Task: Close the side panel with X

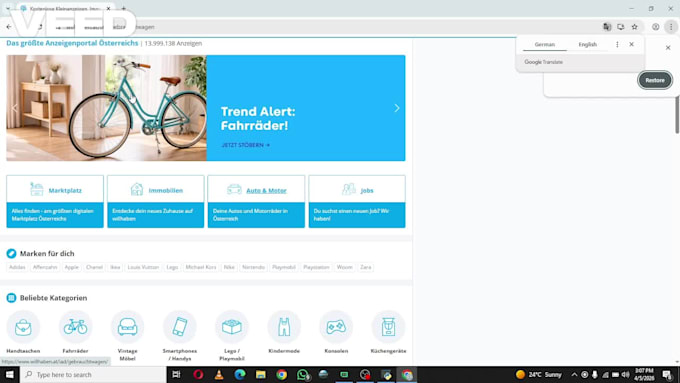Action: 668,48
